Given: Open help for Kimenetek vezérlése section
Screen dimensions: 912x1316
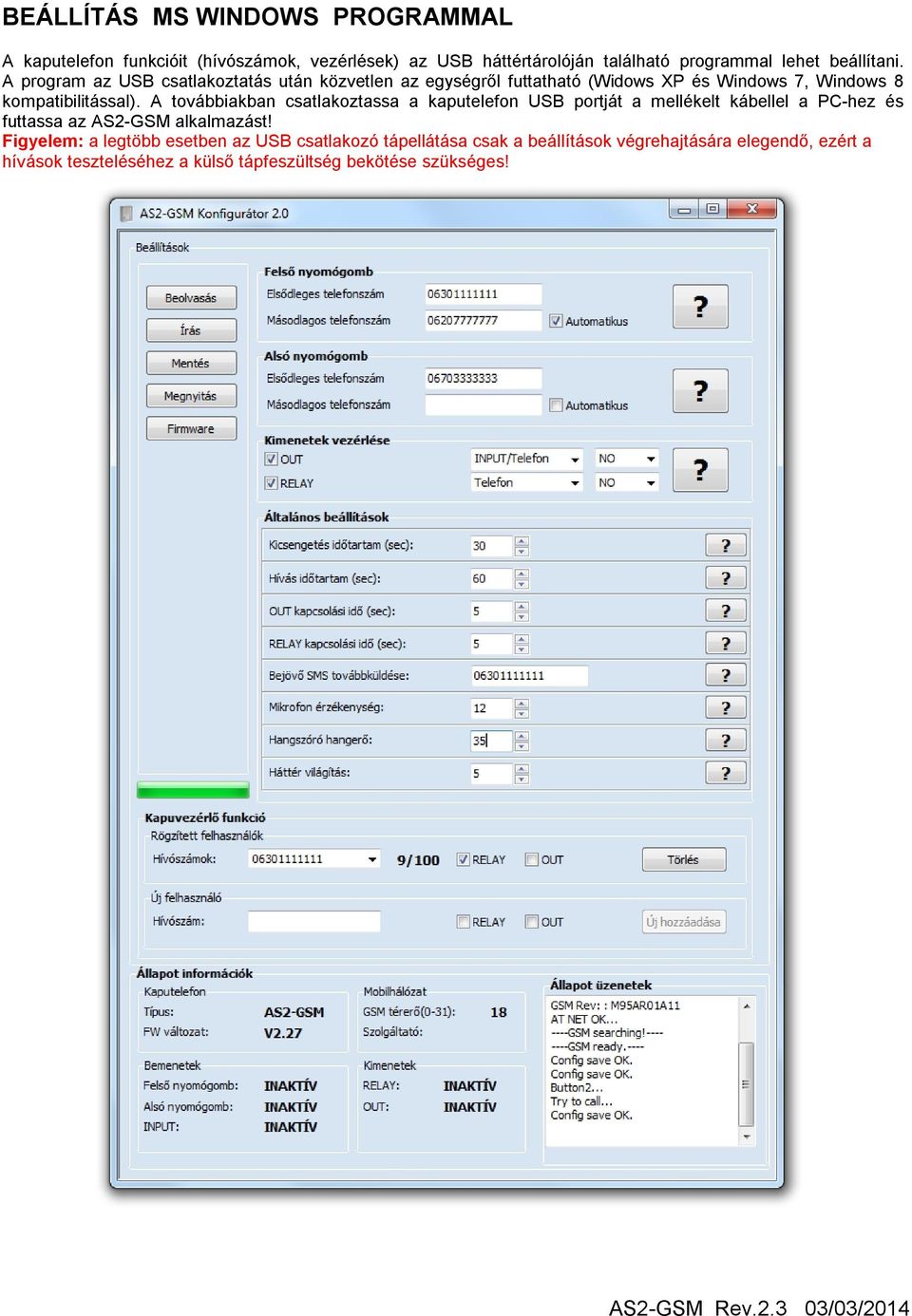Looking at the screenshot, I should click(700, 469).
